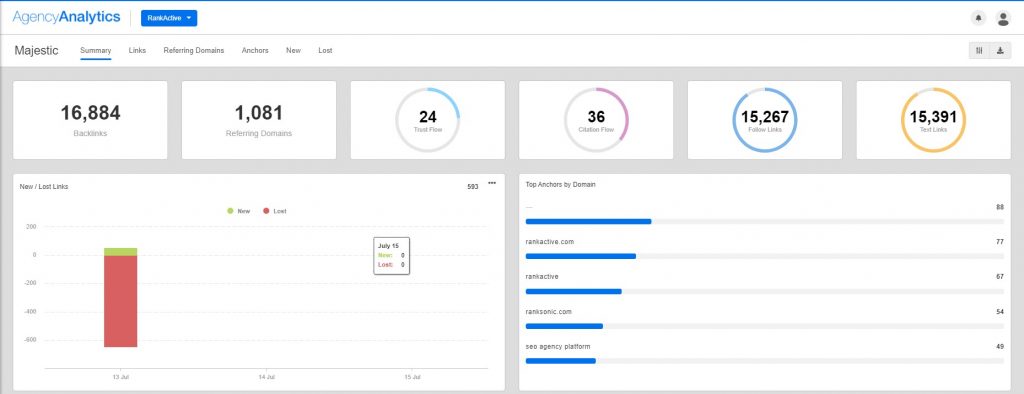This screenshot has height=394, width=1024.
Task: Click the rankactive anchor bar with 67
Action: coord(764,291)
